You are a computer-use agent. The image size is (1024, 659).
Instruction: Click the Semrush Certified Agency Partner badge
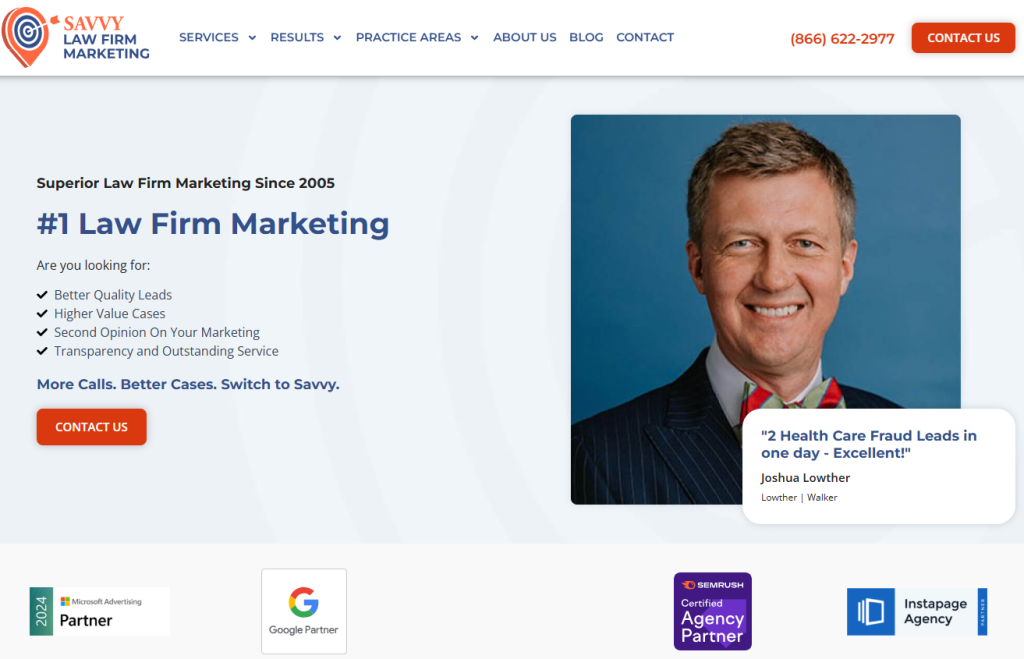[712, 611]
